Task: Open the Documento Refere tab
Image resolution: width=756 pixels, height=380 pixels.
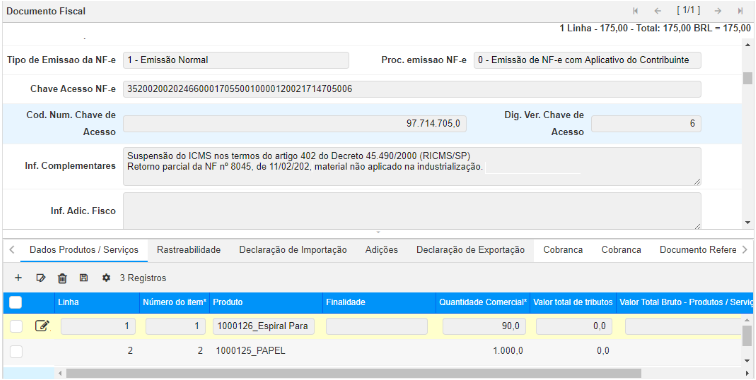Action: click(x=698, y=250)
